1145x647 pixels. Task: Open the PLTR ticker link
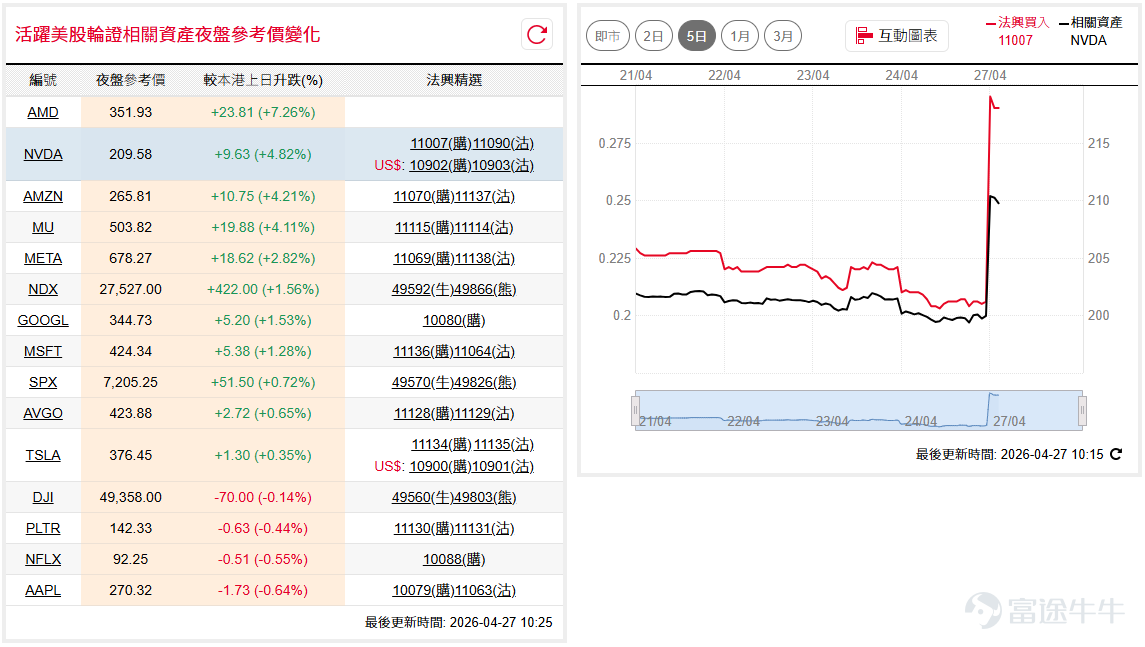coord(43,528)
